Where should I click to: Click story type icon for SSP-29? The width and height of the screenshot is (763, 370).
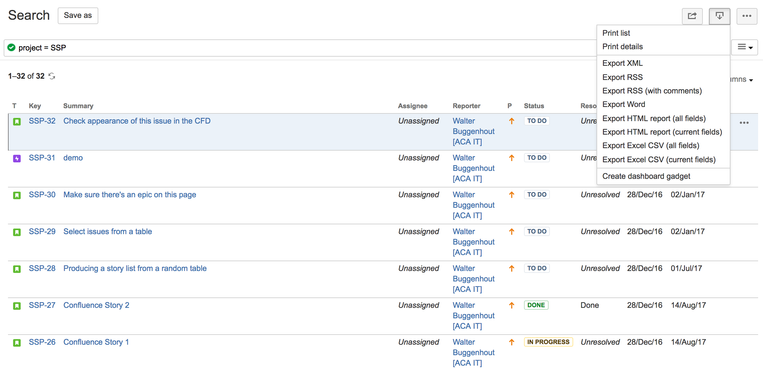[x=17, y=232]
